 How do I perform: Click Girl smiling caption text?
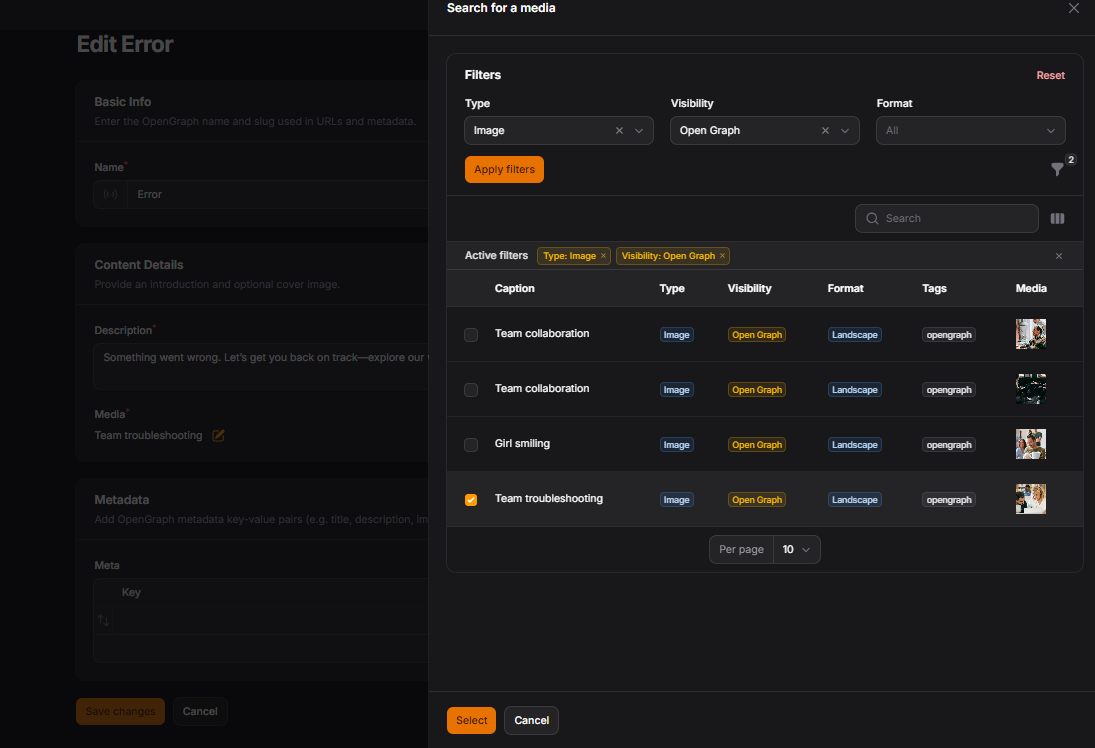click(522, 443)
